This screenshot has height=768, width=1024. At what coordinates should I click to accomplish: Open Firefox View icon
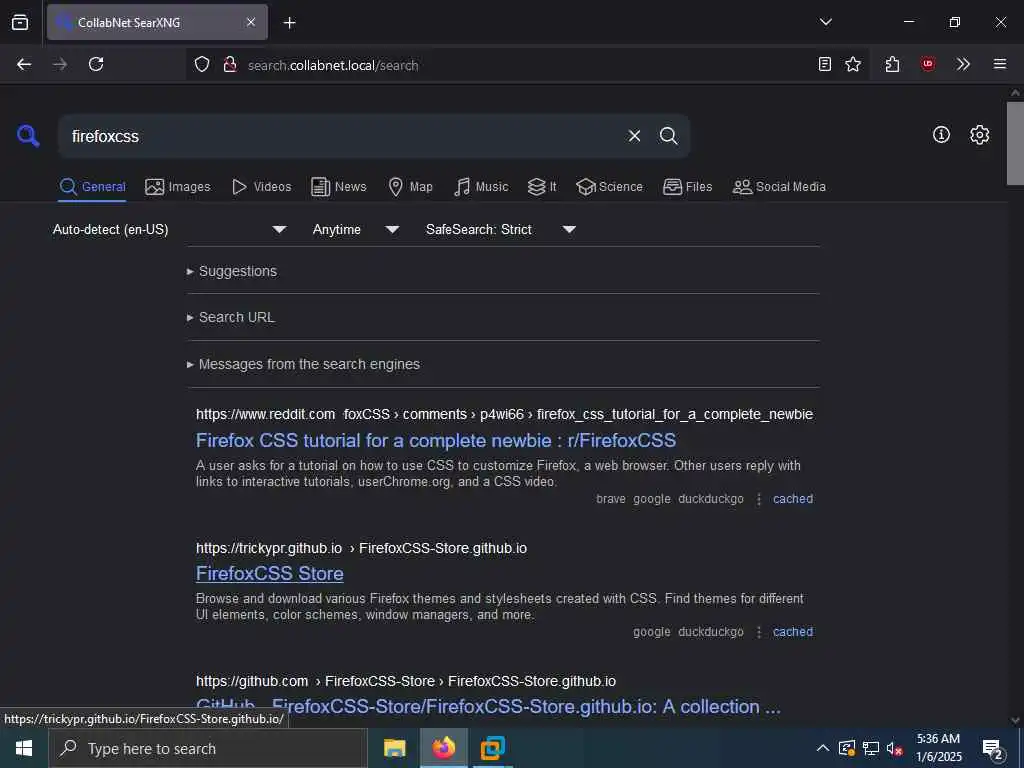[x=20, y=22]
